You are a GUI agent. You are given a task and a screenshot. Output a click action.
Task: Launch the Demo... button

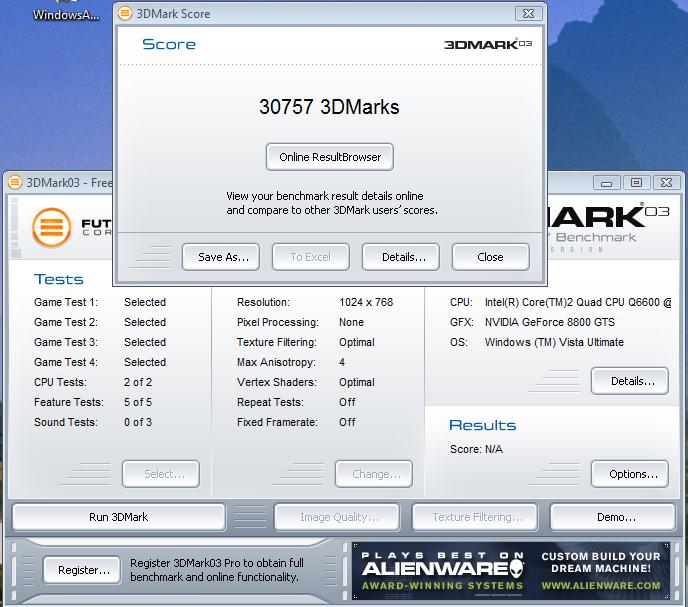click(613, 517)
